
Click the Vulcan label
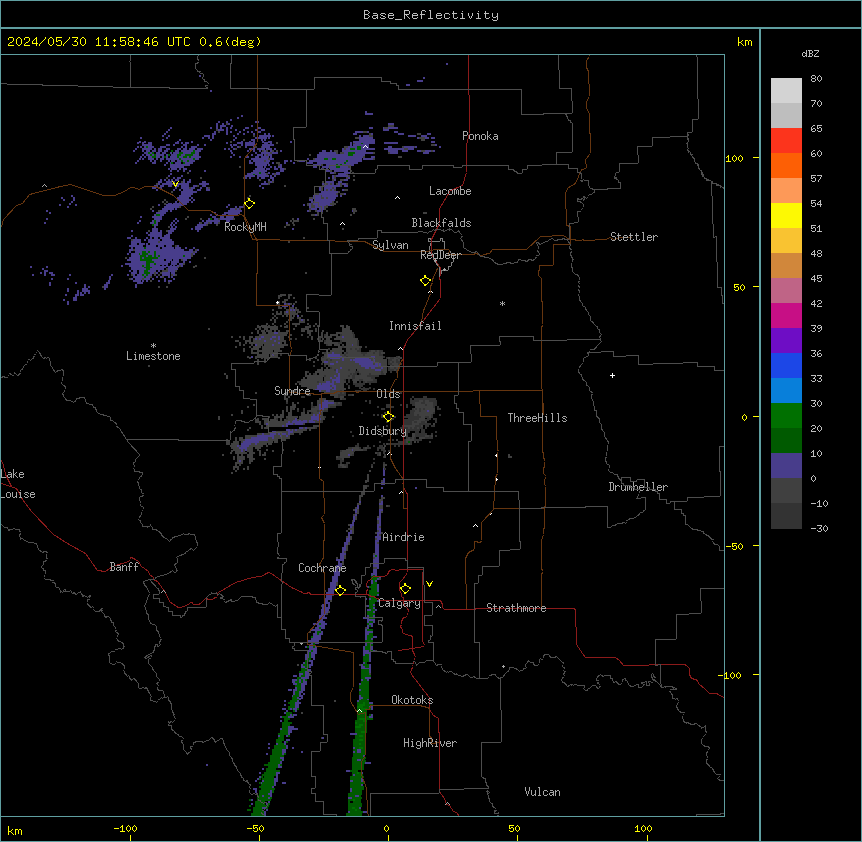coord(543,792)
